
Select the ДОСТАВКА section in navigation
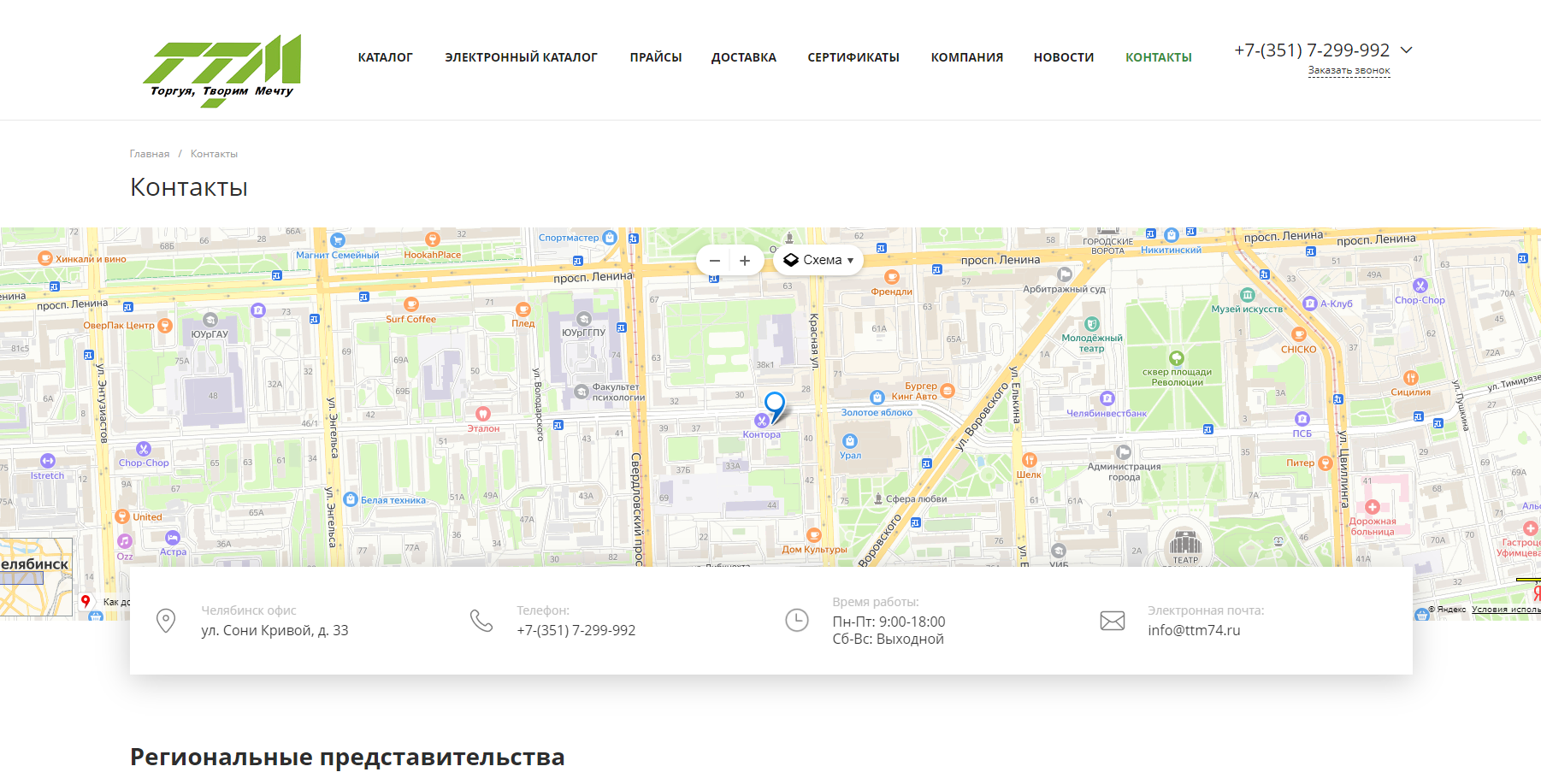point(743,56)
